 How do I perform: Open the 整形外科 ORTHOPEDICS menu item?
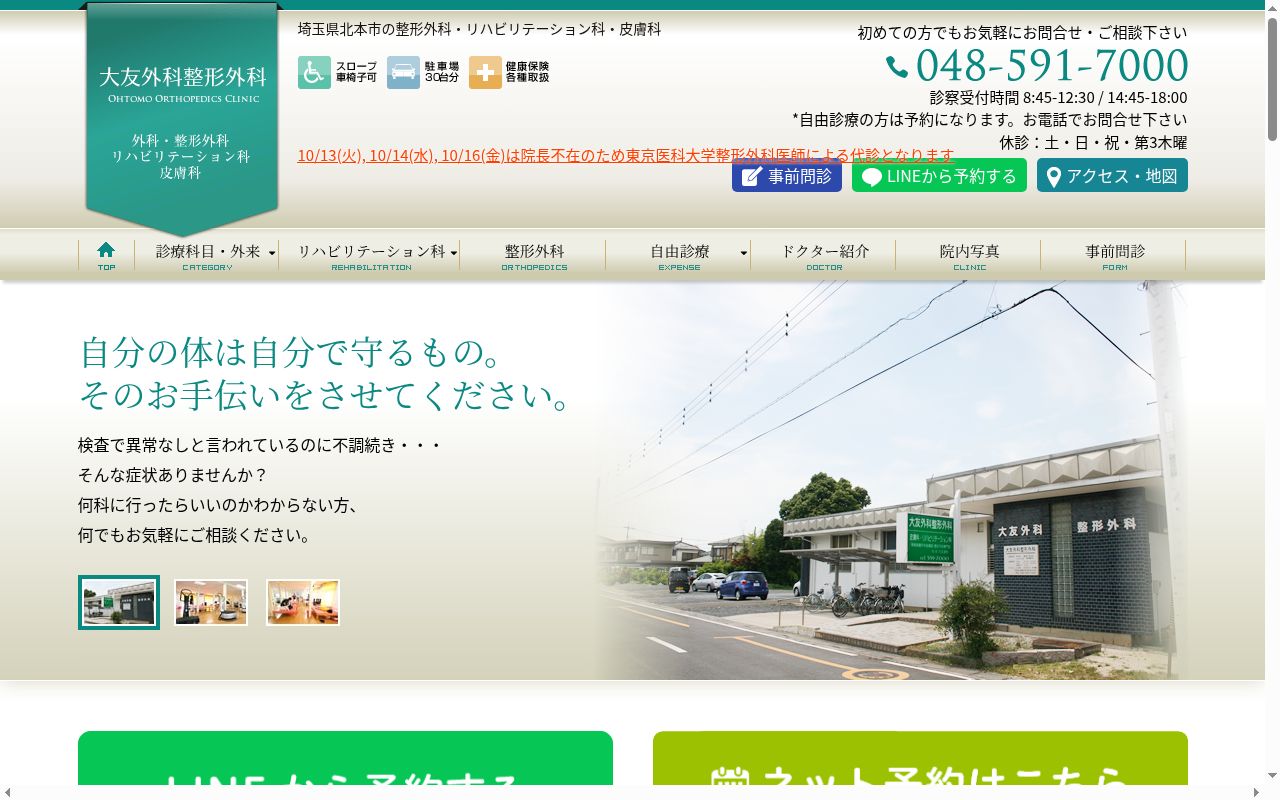coord(534,255)
